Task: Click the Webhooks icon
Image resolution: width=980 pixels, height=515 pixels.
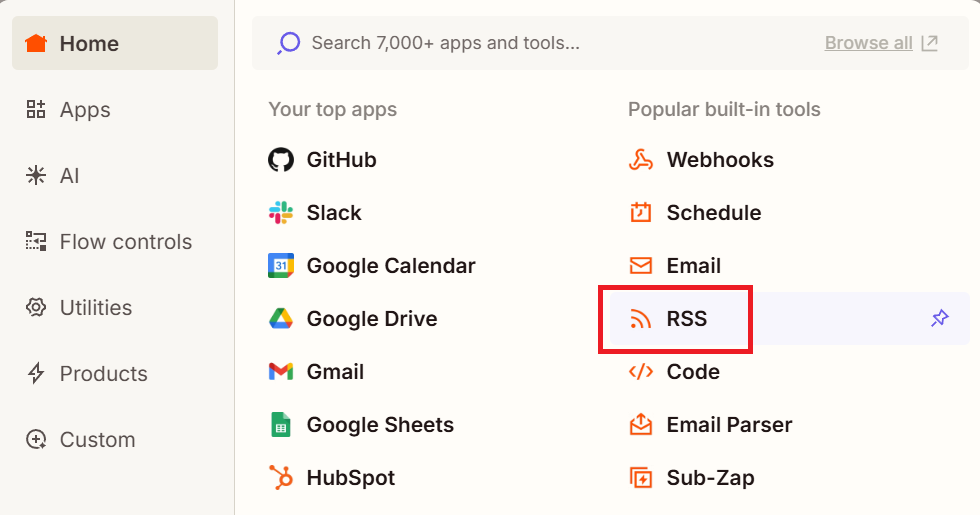Action: (641, 160)
